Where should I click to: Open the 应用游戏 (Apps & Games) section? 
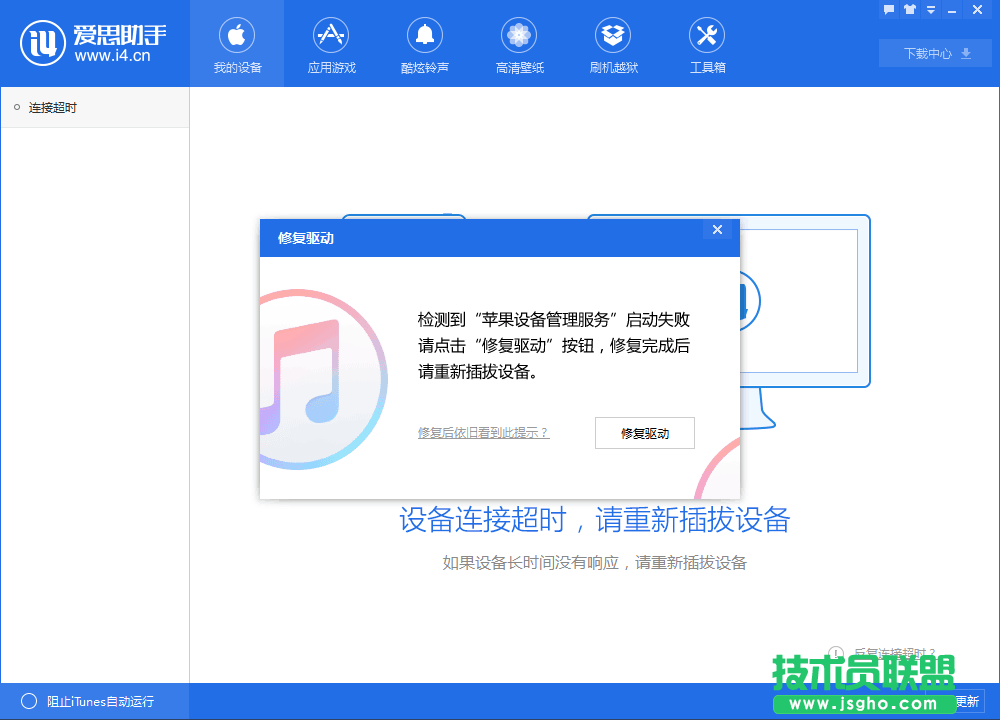pyautogui.click(x=331, y=44)
